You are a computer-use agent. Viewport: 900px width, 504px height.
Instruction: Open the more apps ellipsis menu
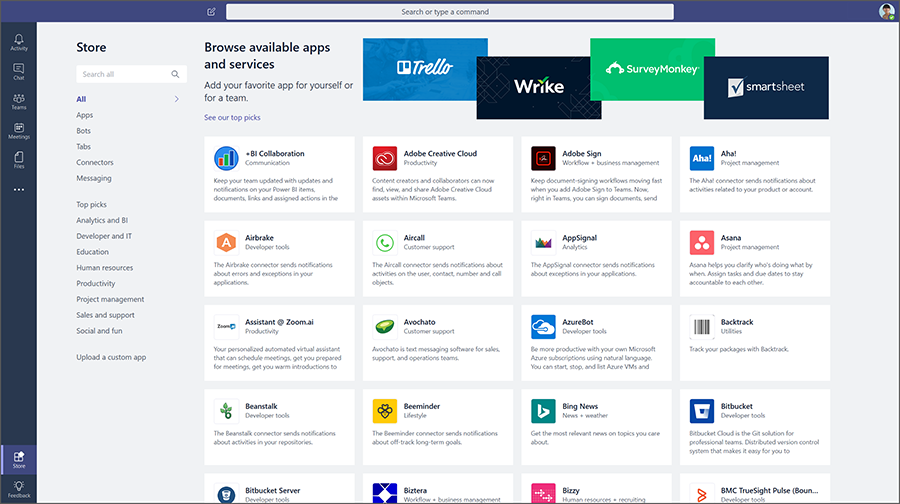click(x=18, y=189)
